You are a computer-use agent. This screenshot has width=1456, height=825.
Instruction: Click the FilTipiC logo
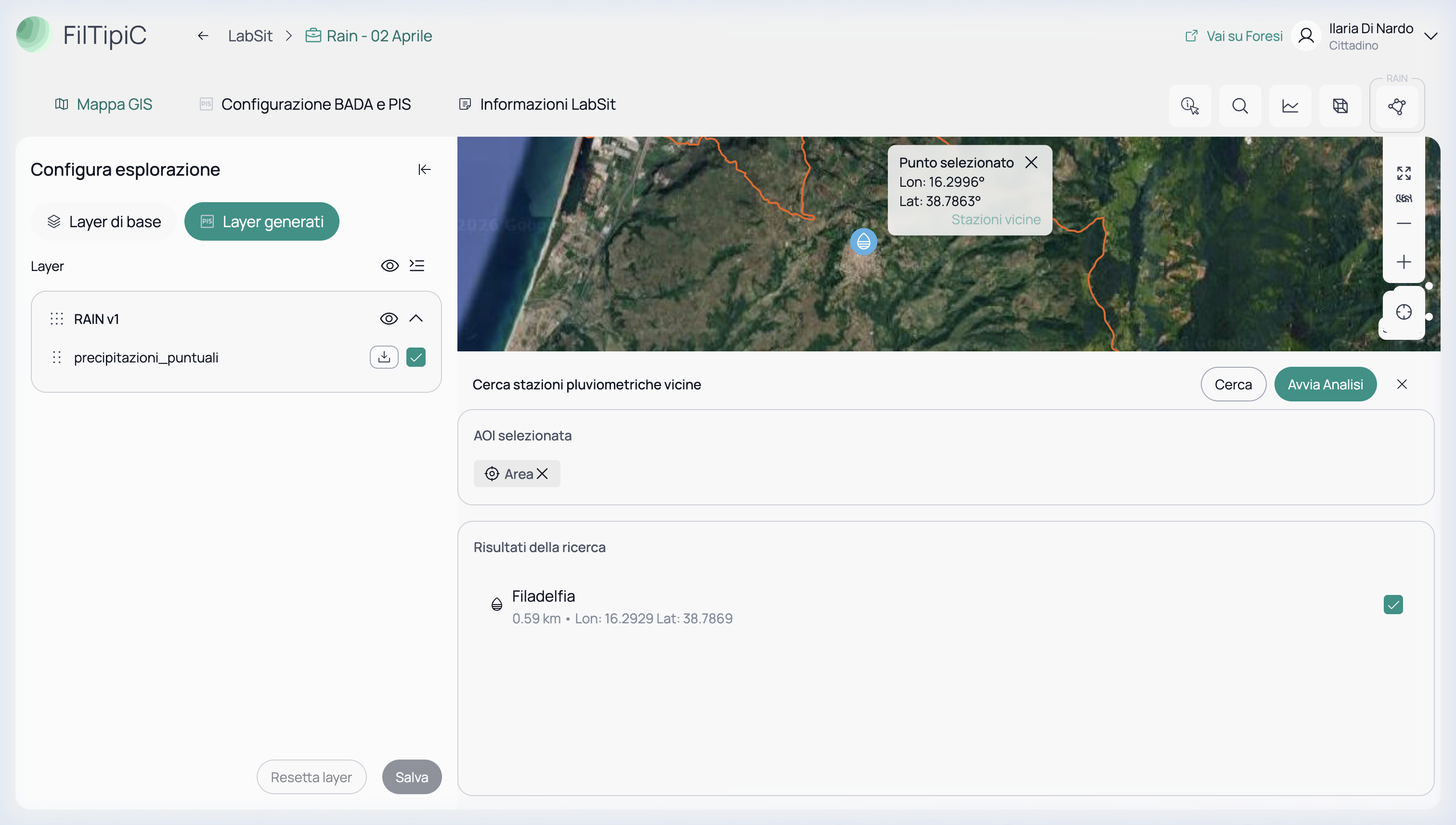click(x=81, y=35)
